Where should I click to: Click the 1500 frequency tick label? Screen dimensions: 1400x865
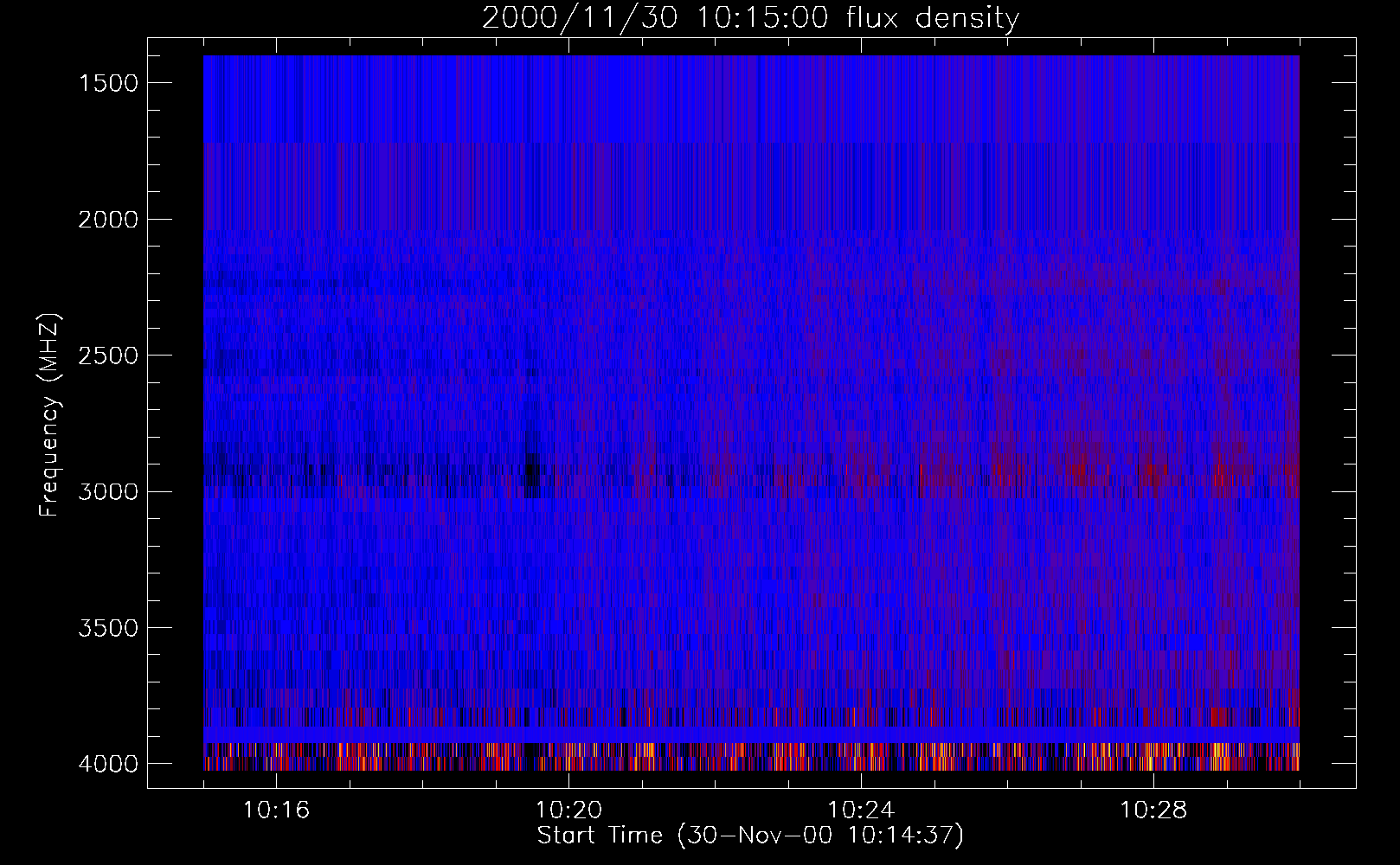pyautogui.click(x=108, y=83)
